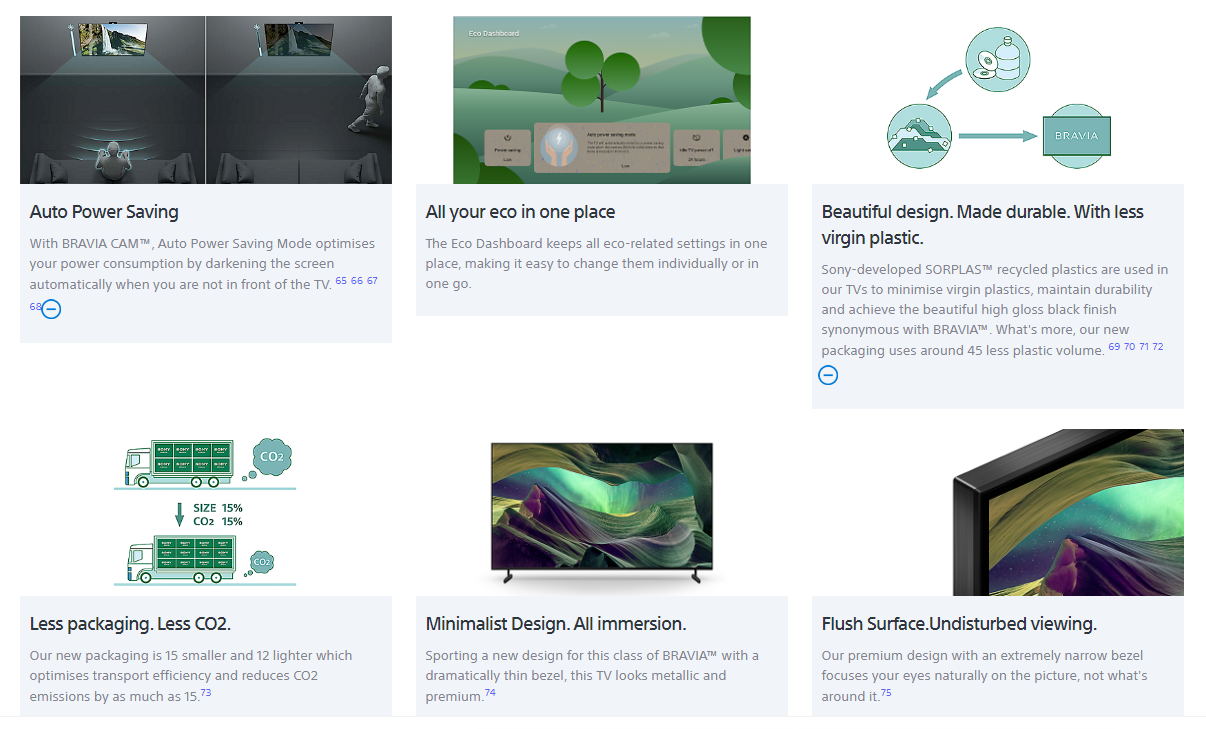Click the "All your eco in one place" heading

520,212
